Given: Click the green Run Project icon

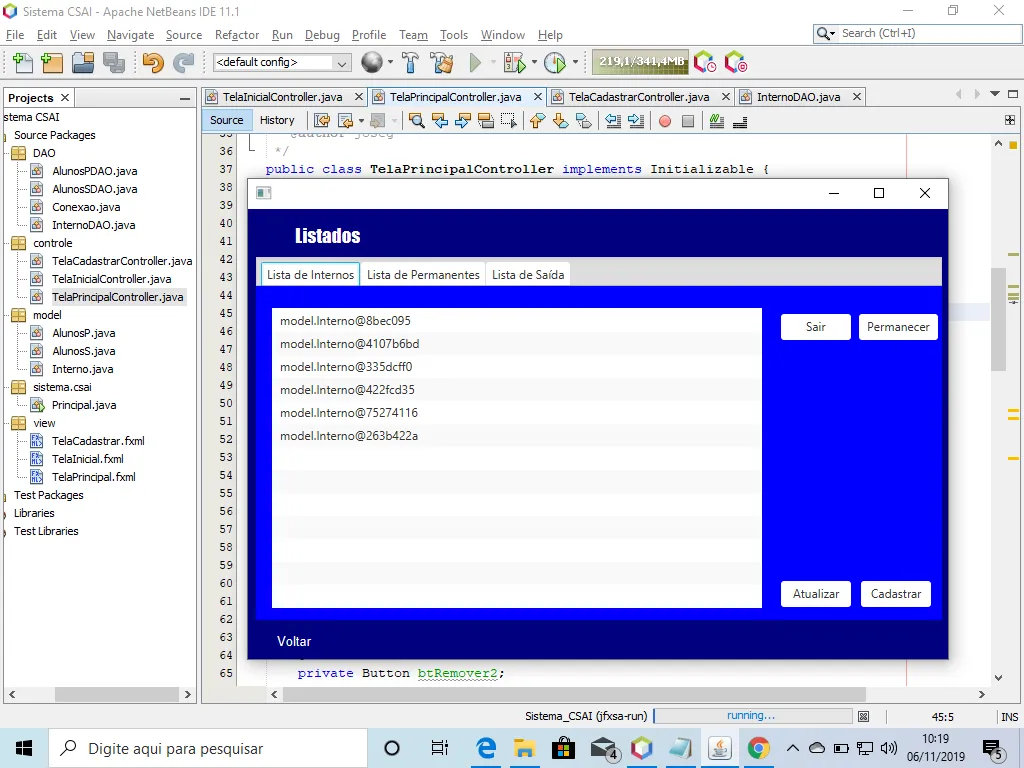Looking at the screenshot, I should (475, 63).
